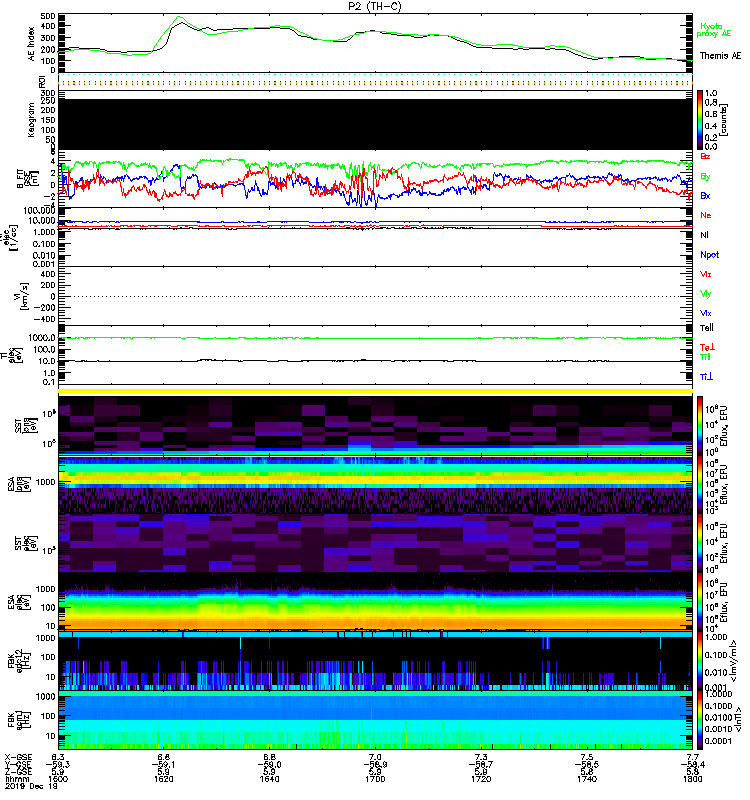Click the FBK magnetic field nT color bar
Image resolution: width=750 pixels, height=800 pixels.
tap(700, 720)
